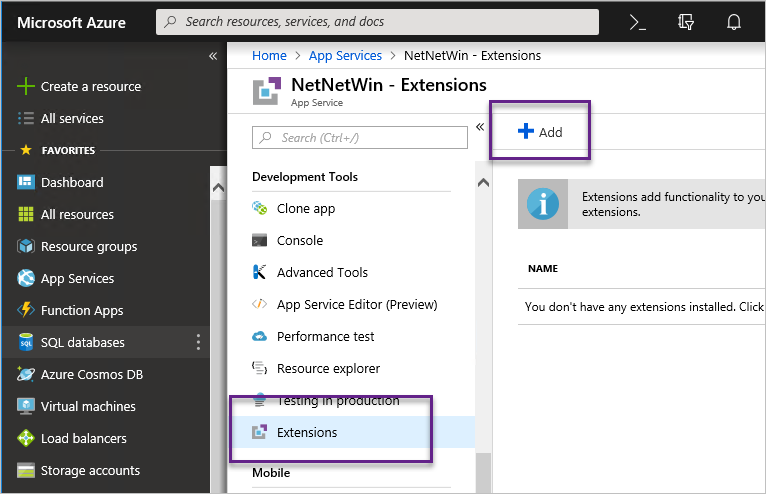This screenshot has width=766, height=494.
Task: Click the Extensions puzzle icon in menu
Action: (x=259, y=432)
